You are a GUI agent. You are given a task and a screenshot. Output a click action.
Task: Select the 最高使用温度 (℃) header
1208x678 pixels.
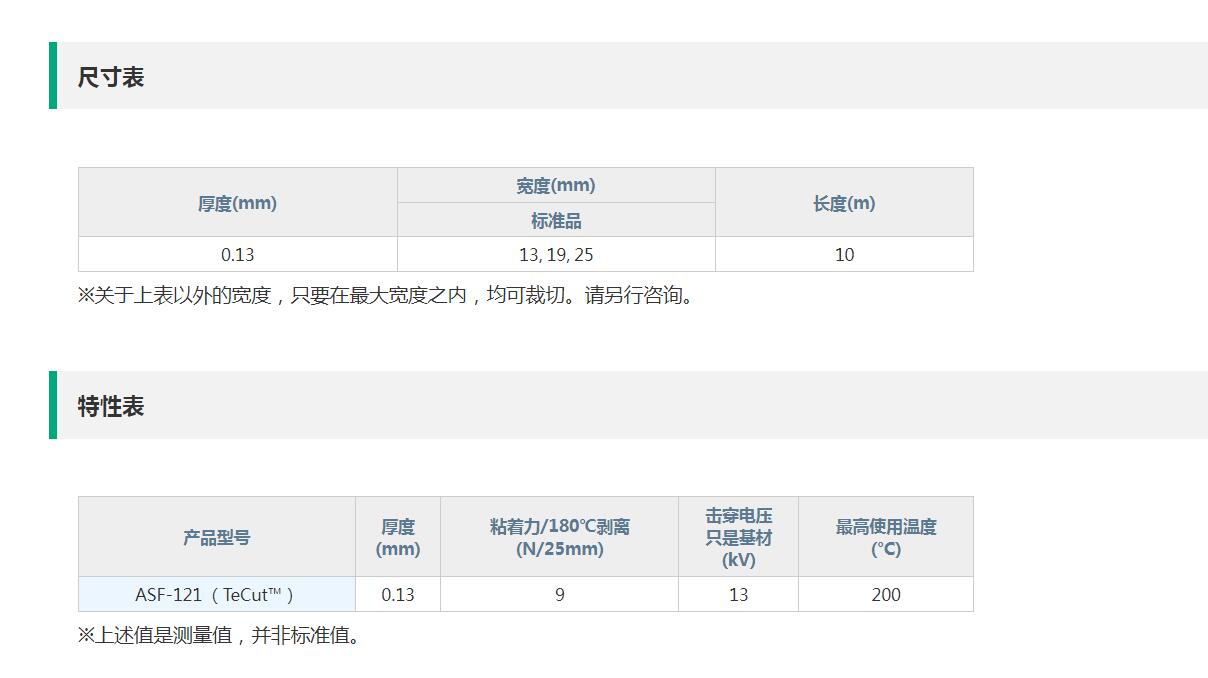tap(886, 537)
